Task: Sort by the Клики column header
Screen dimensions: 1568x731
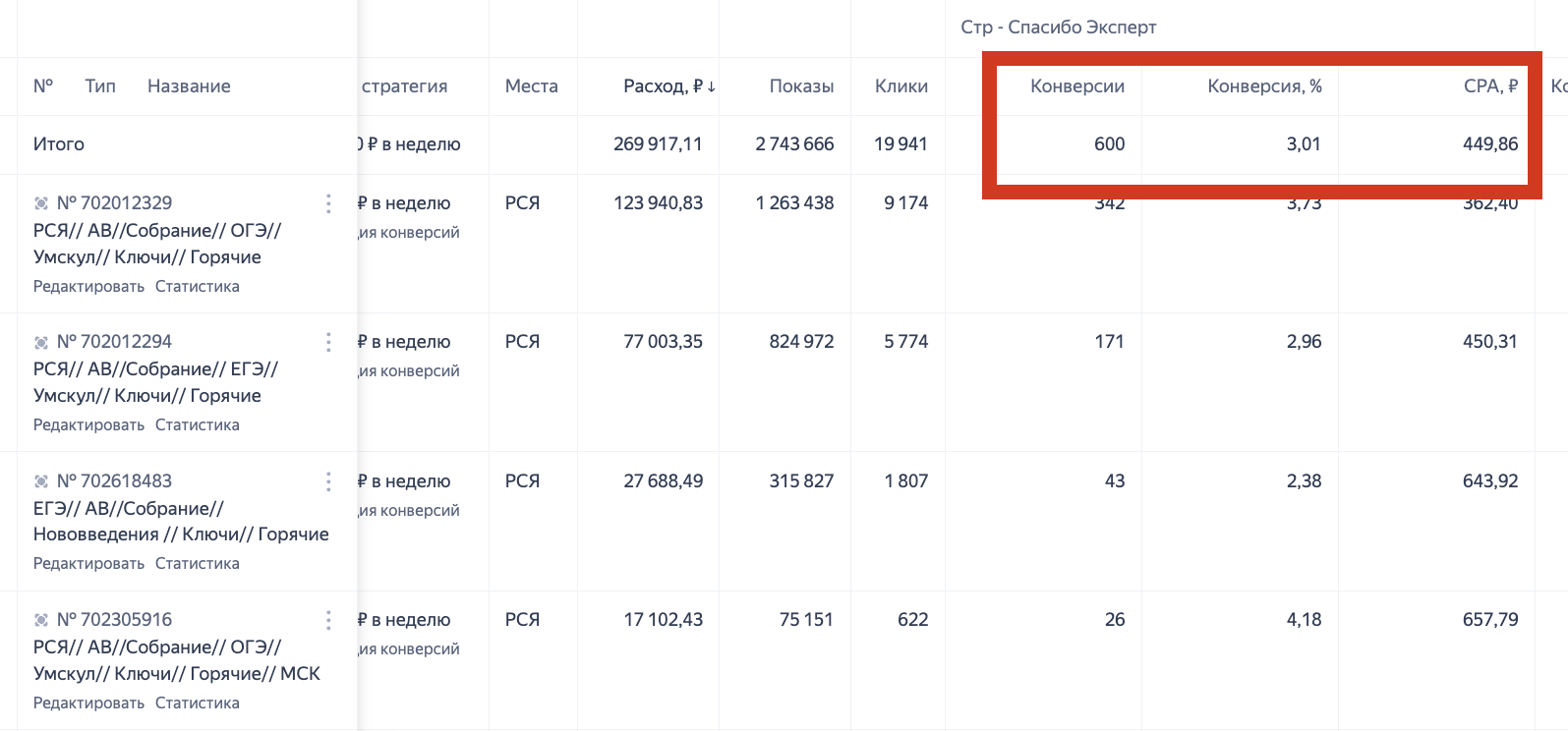Action: pos(900,86)
